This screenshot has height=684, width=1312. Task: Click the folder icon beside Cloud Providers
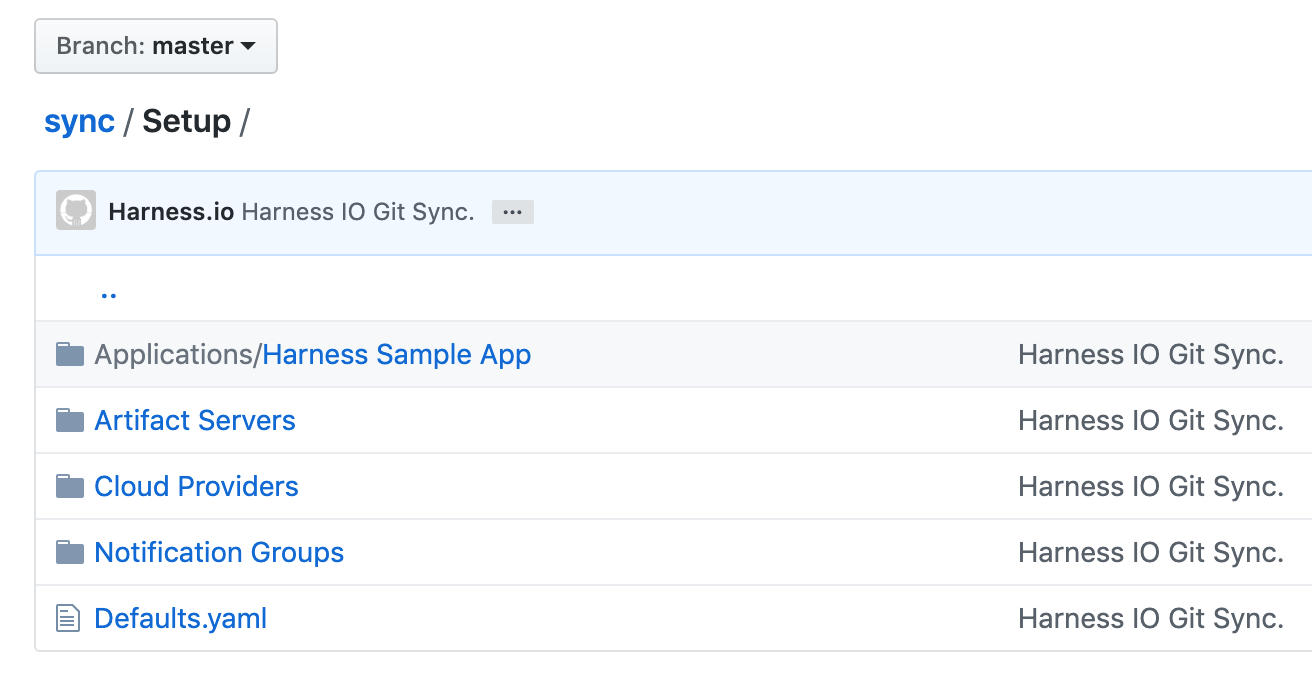click(70, 486)
